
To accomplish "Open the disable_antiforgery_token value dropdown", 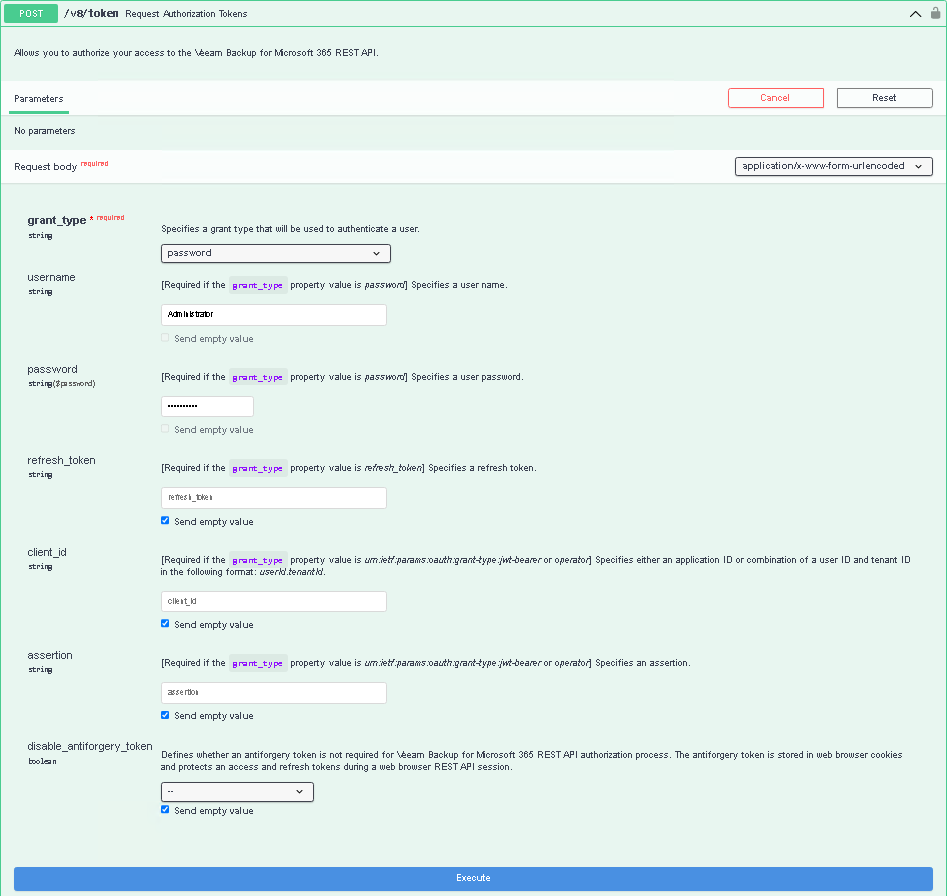I will 237,791.
